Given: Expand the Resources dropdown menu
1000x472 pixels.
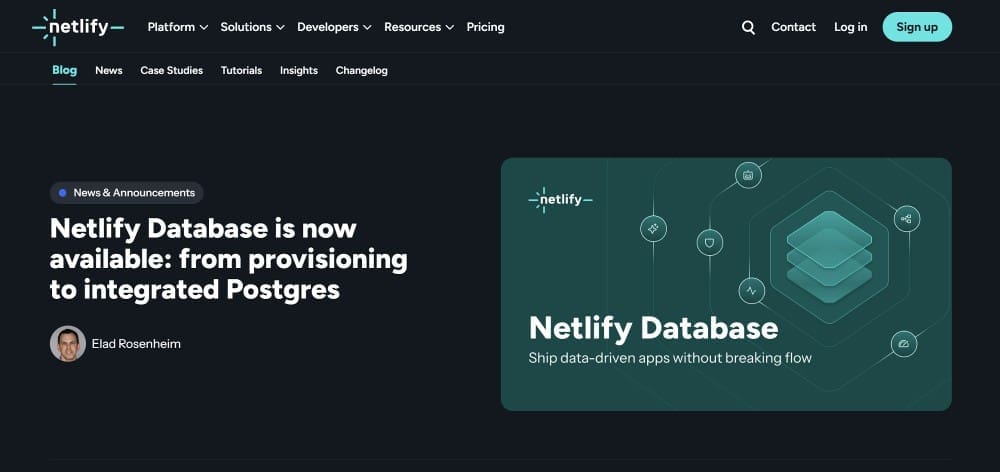Looking at the screenshot, I should pyautogui.click(x=419, y=27).
